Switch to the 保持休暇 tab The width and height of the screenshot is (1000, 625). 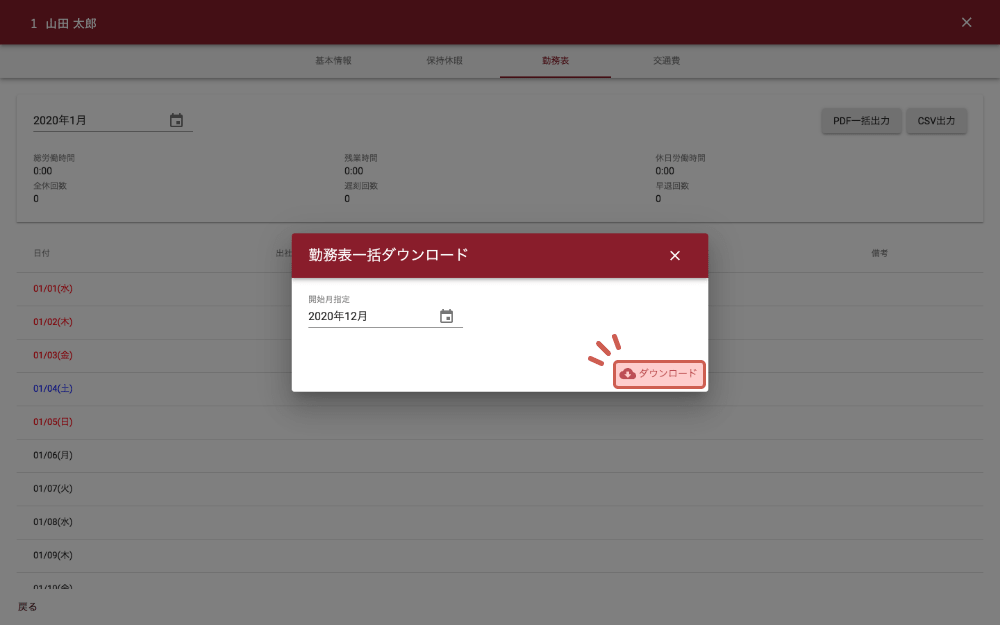coord(444,61)
